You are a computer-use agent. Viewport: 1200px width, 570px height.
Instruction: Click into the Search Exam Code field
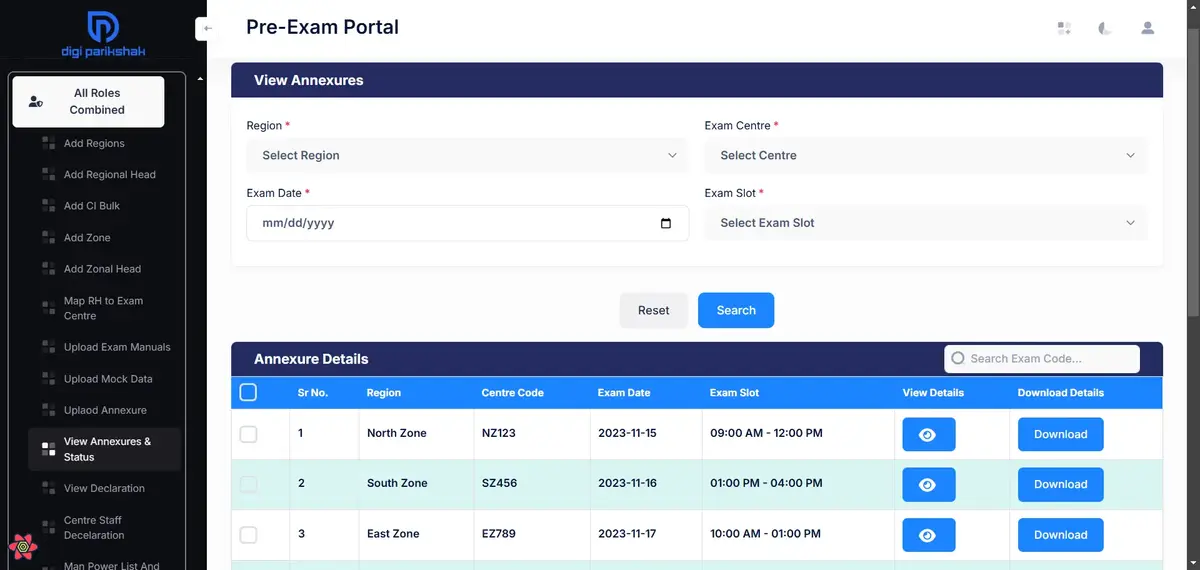pos(1042,358)
